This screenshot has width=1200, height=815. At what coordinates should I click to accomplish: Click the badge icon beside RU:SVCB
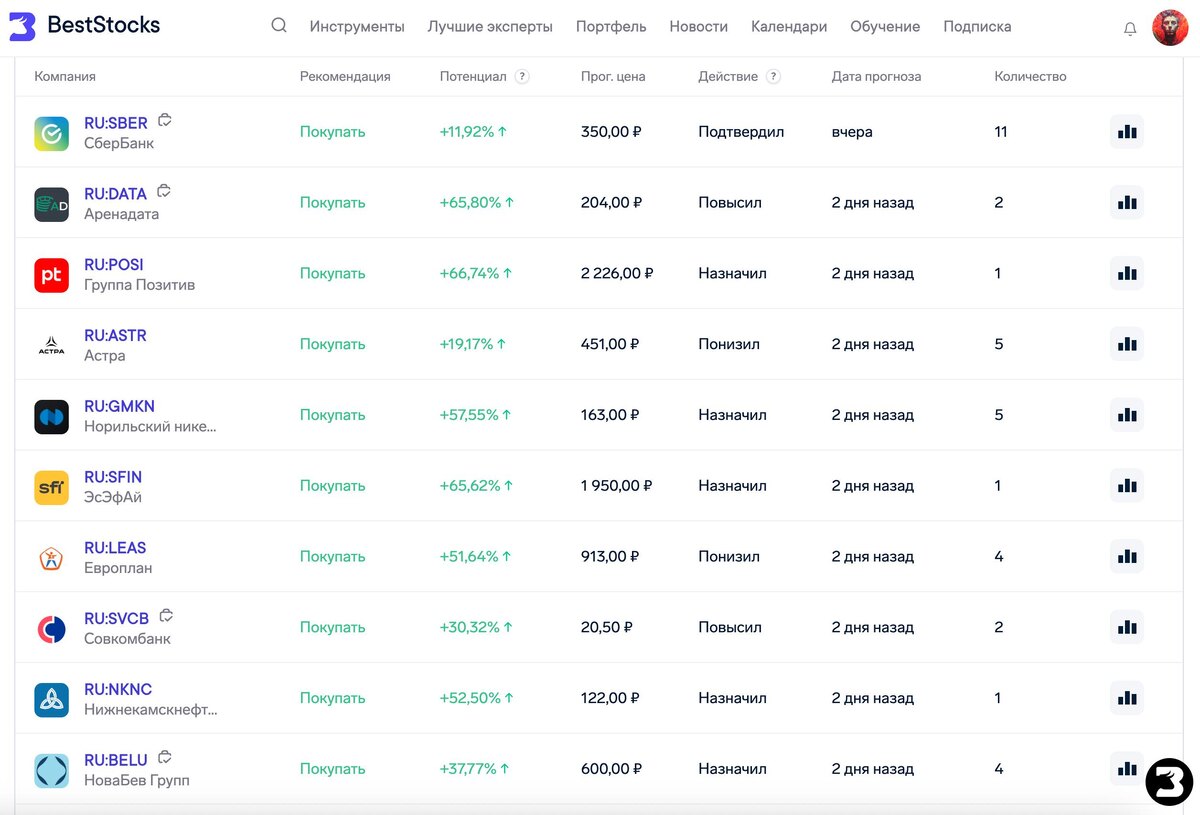[x=167, y=616]
